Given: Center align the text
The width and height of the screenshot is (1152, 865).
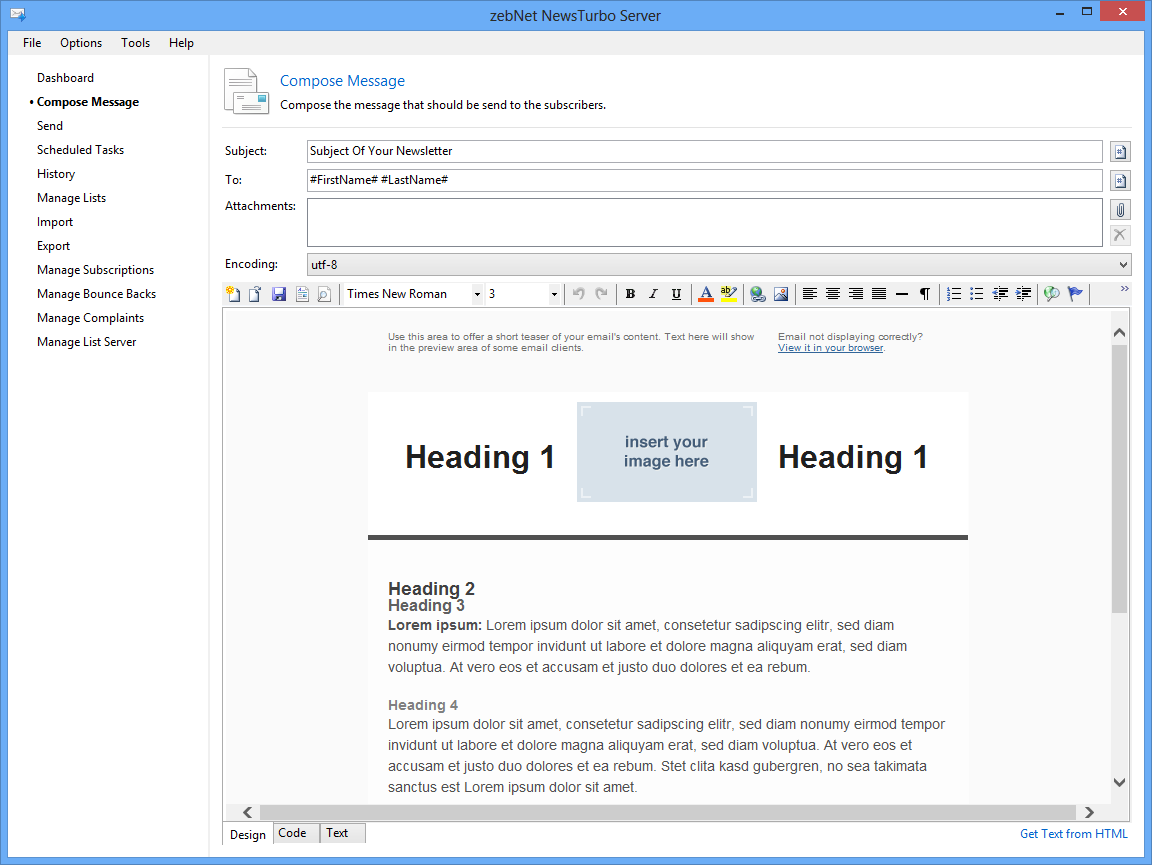Looking at the screenshot, I should point(833,294).
